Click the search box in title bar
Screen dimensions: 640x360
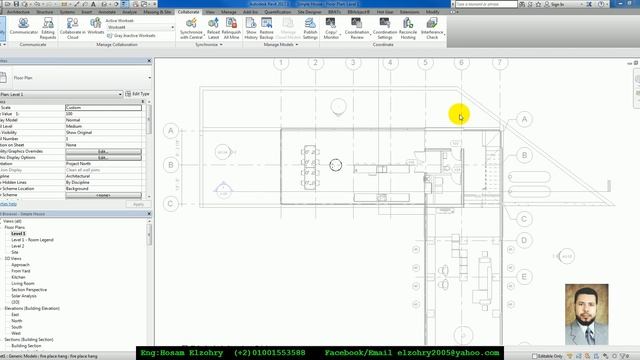(x=486, y=4)
